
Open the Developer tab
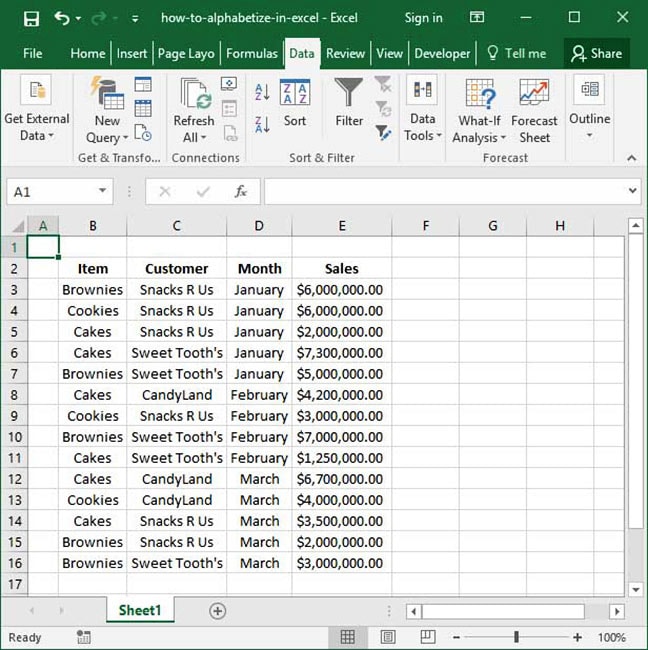[442, 53]
